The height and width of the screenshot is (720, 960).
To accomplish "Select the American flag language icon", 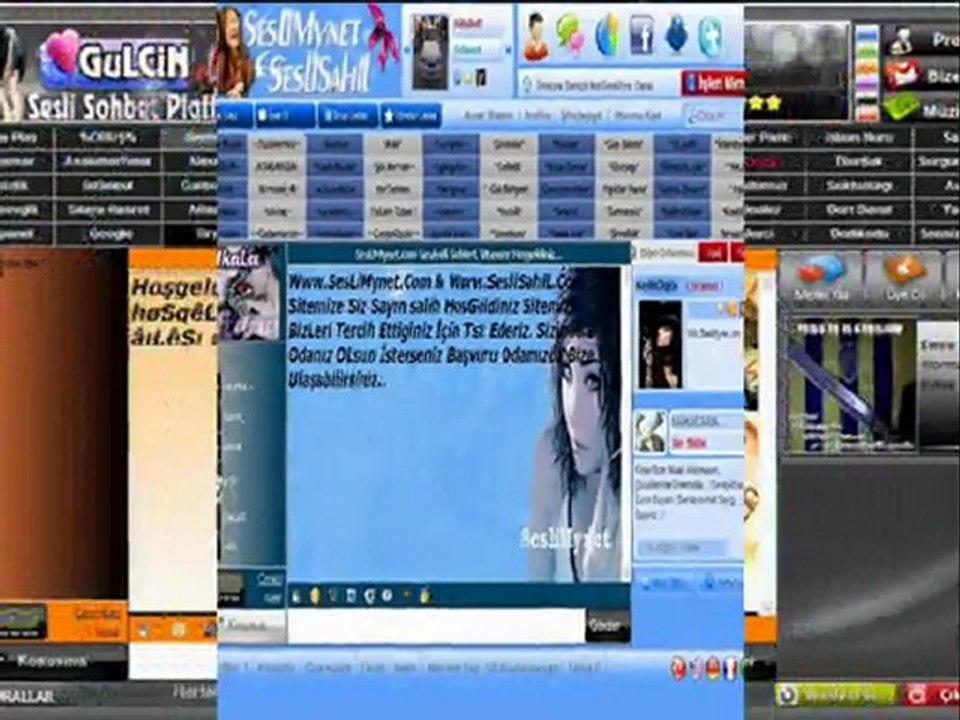I will pos(696,669).
